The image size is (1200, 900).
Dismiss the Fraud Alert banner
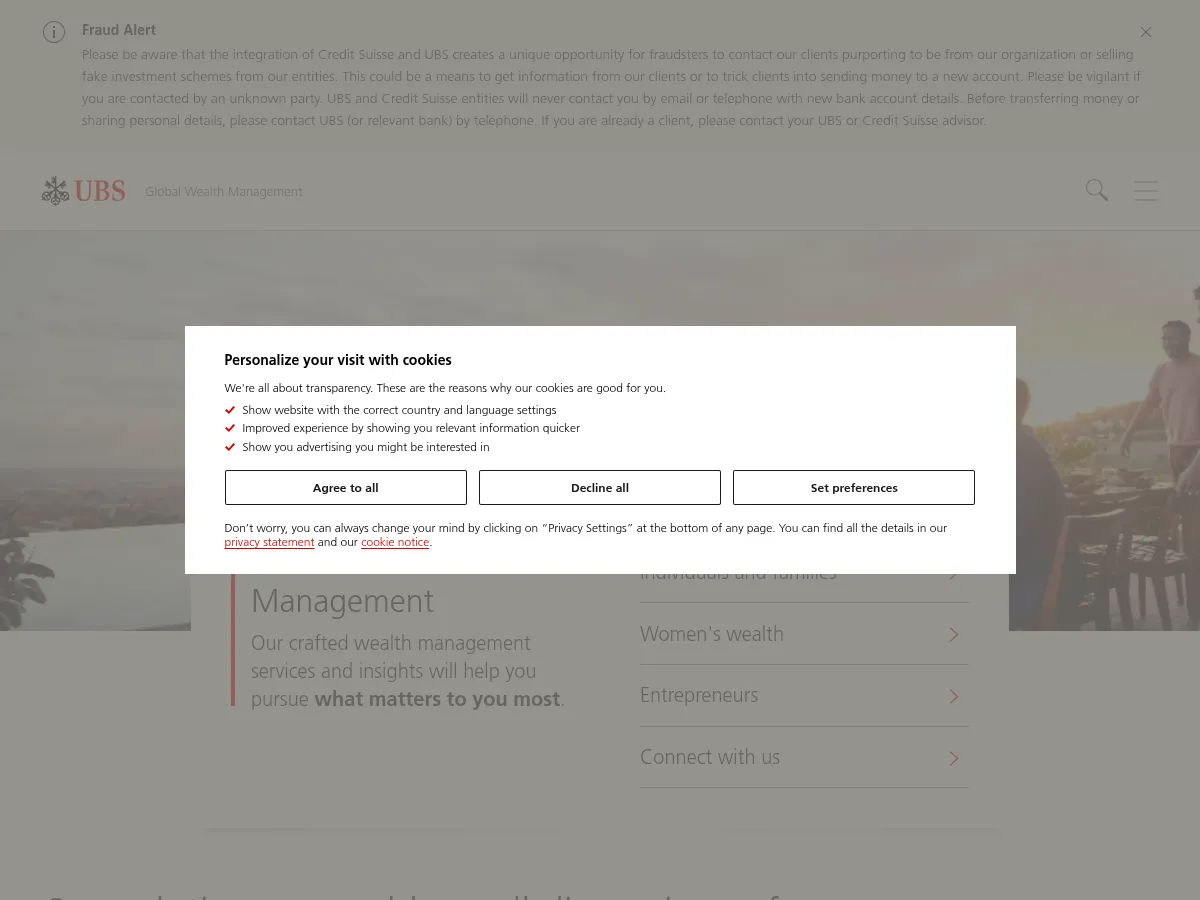pyautogui.click(x=1146, y=31)
